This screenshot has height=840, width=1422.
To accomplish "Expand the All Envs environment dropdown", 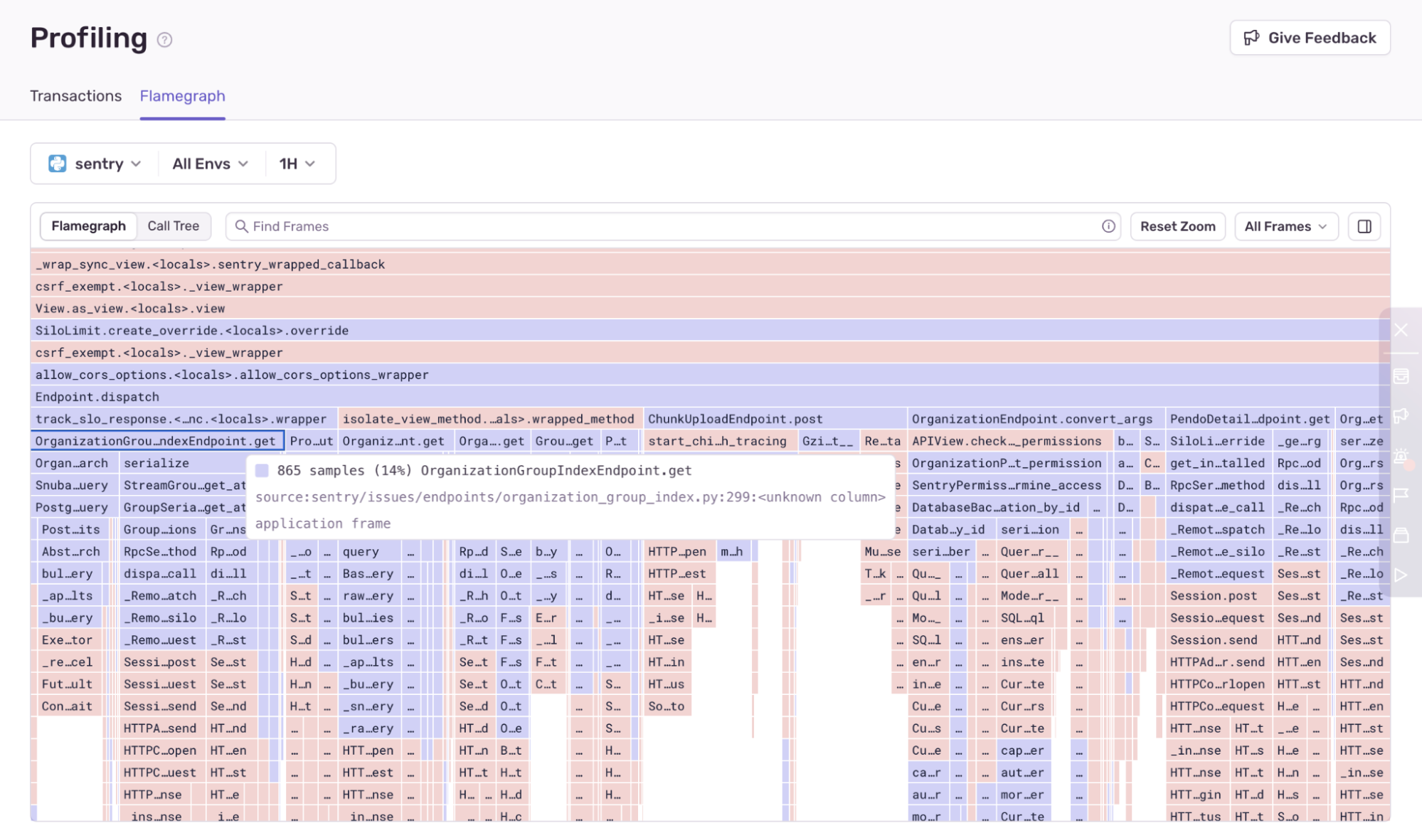I will 209,163.
